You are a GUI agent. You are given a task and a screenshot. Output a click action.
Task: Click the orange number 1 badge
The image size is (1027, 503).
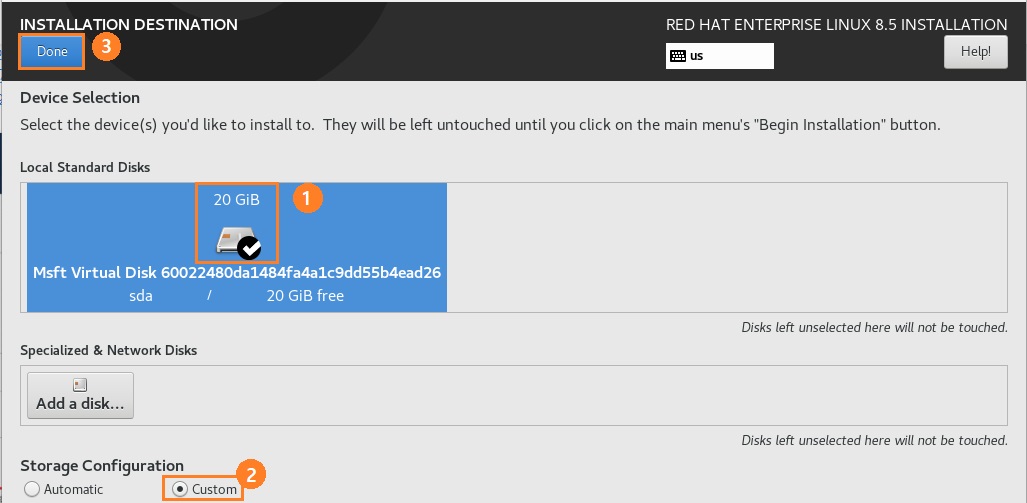(x=308, y=198)
